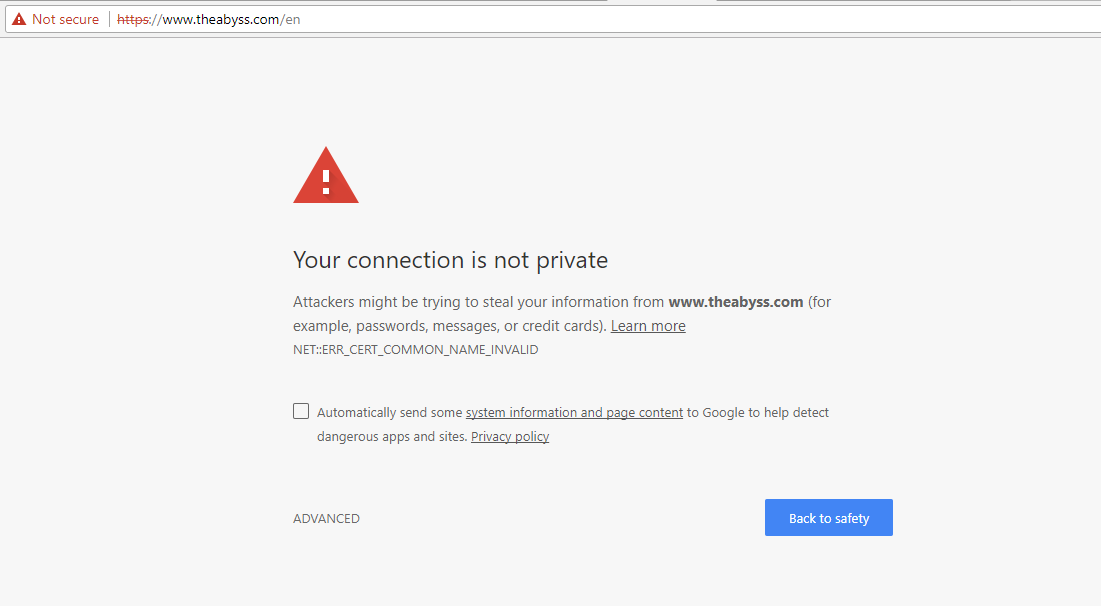Viewport: 1101px width, 606px height.
Task: Click empty space in the address bar
Action: tap(695, 20)
